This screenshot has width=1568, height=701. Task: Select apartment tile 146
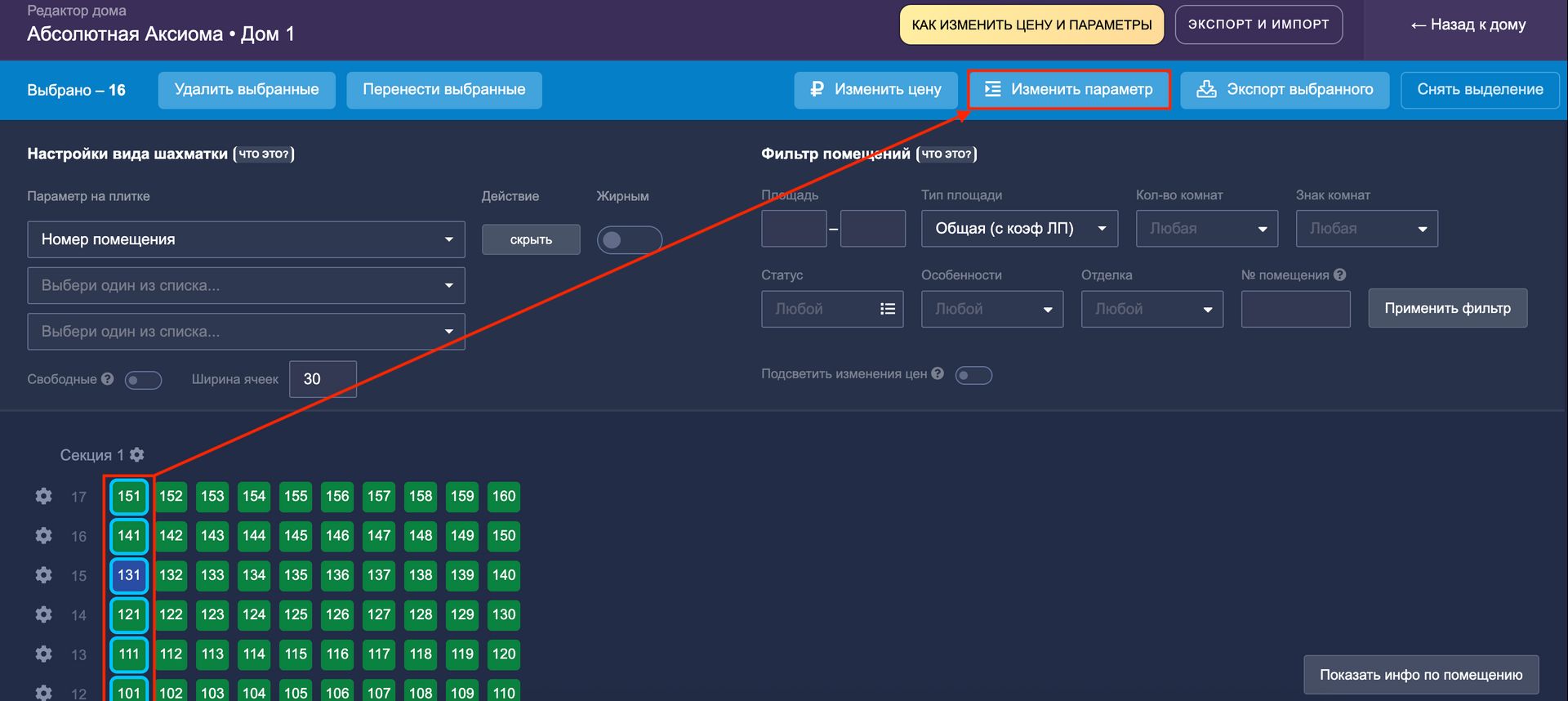point(337,535)
